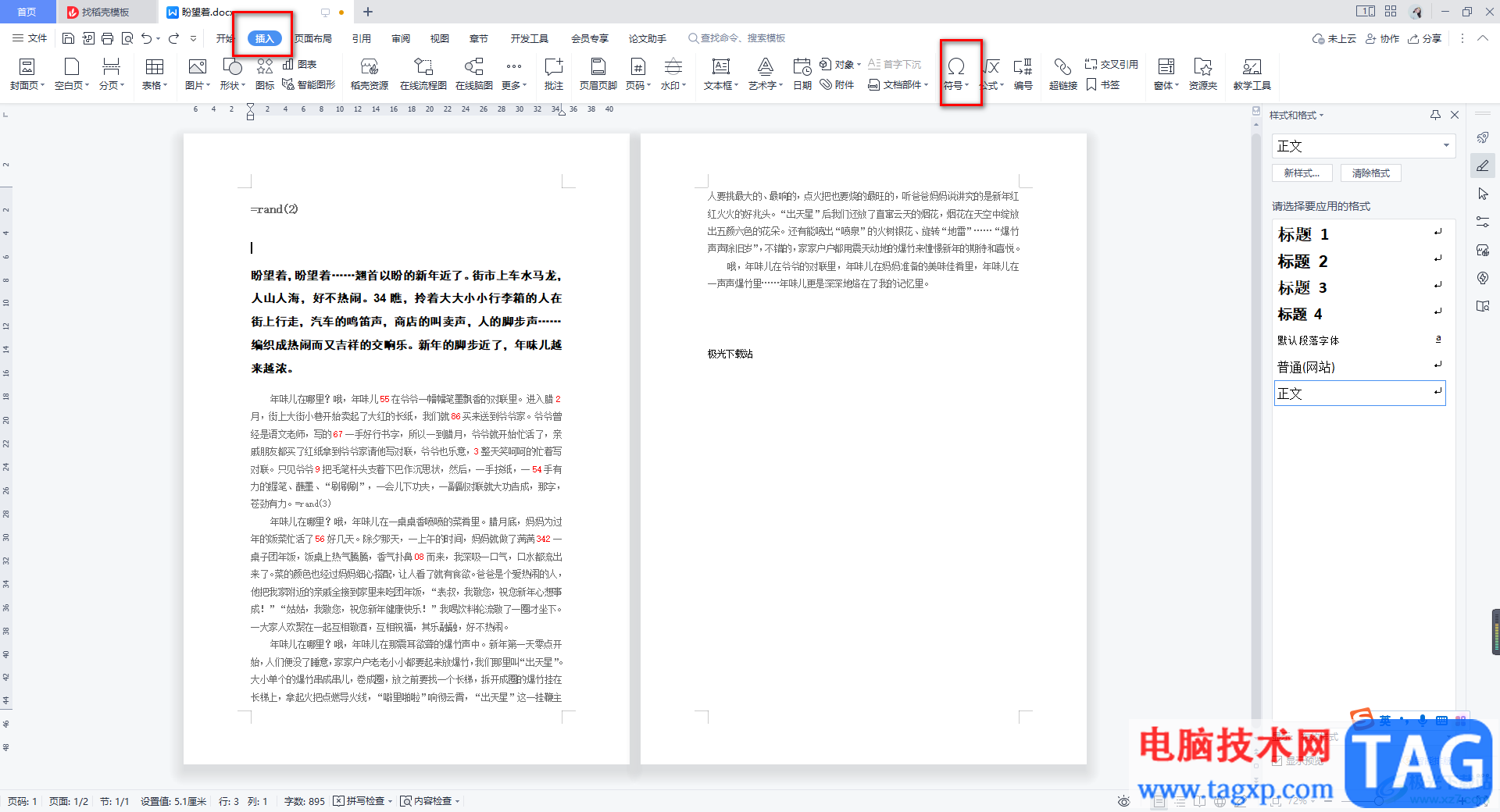
Task: Click the Clear Formatting (清除格式) button
Action: click(1371, 173)
